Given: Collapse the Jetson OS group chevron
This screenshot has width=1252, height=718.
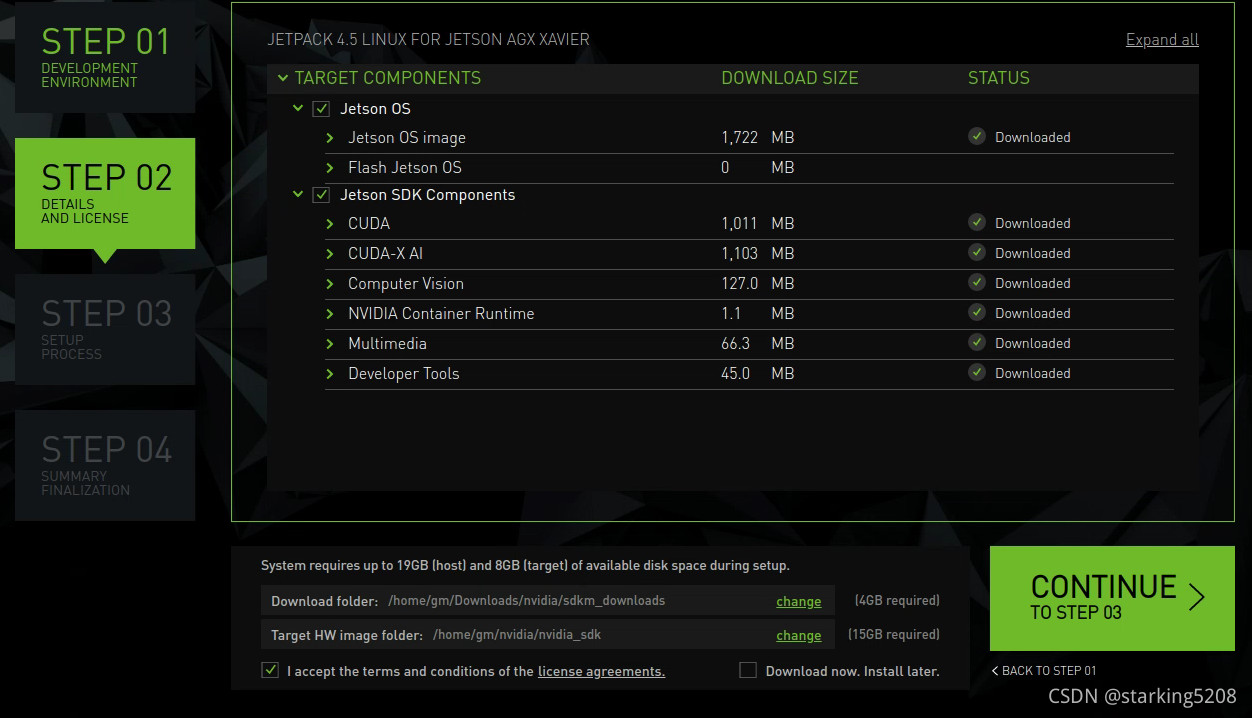Looking at the screenshot, I should (x=298, y=108).
